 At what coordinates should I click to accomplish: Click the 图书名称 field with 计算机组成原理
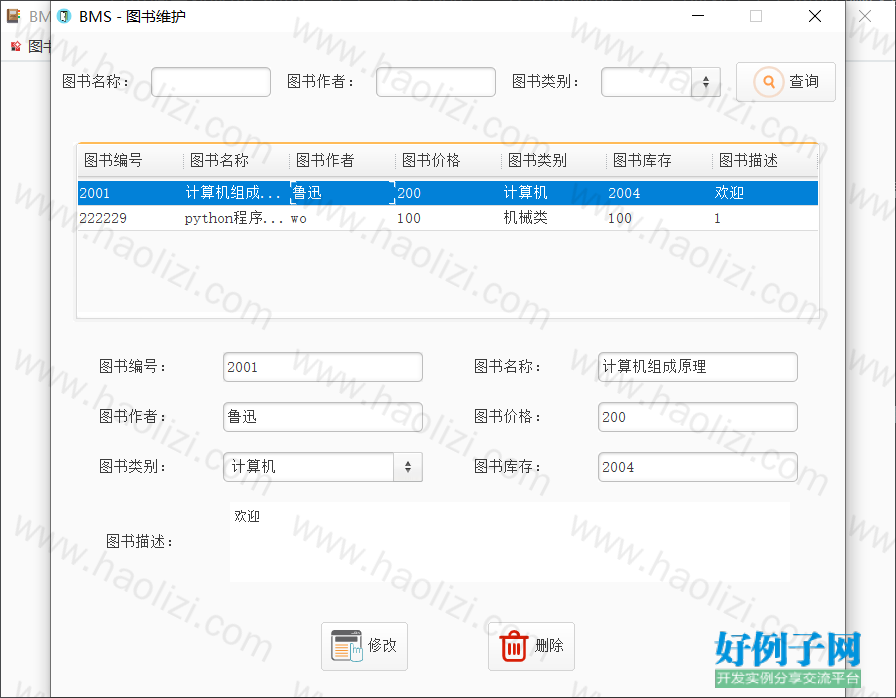point(698,367)
